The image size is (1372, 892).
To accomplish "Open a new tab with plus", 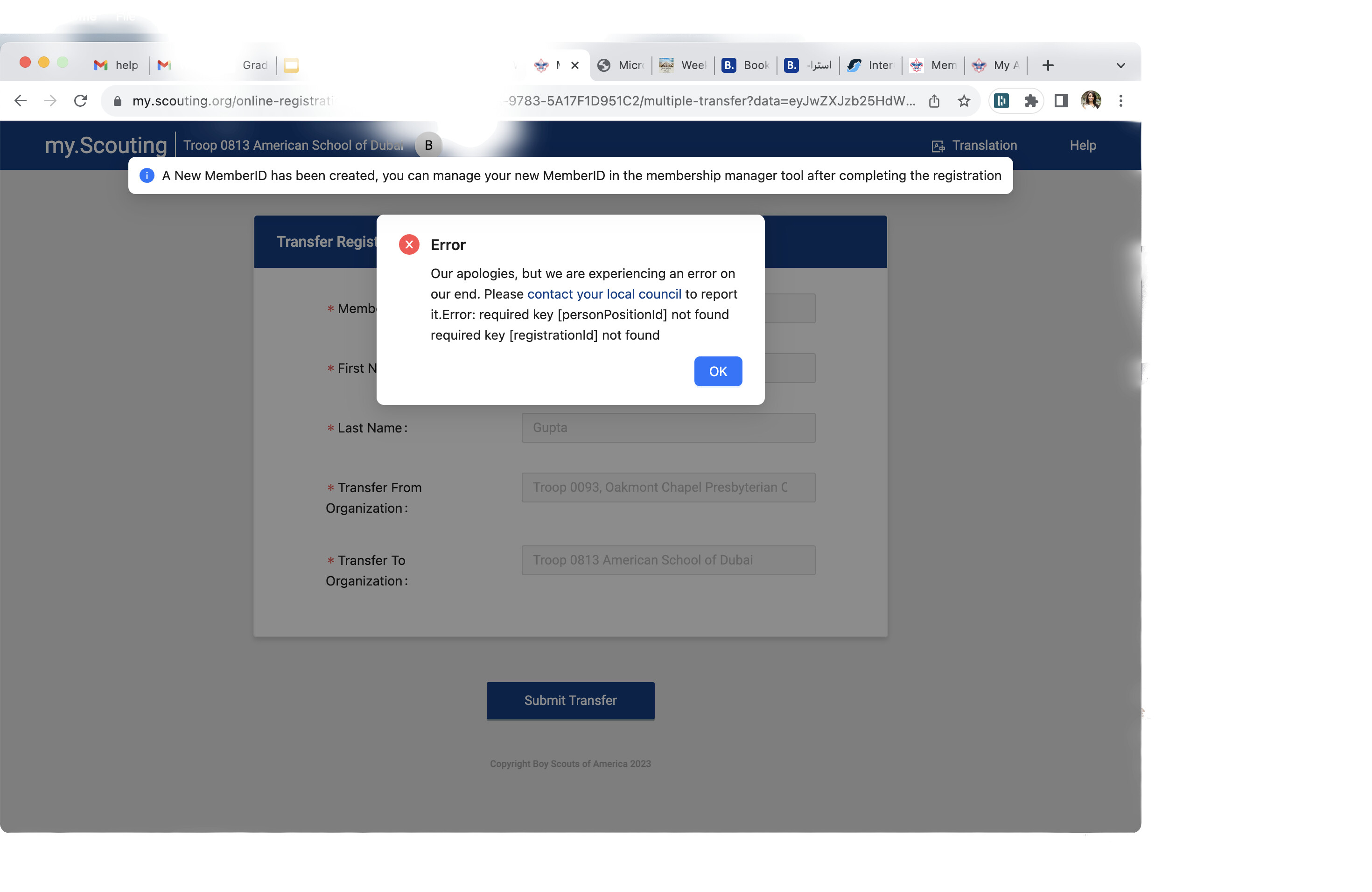I will pos(1048,65).
